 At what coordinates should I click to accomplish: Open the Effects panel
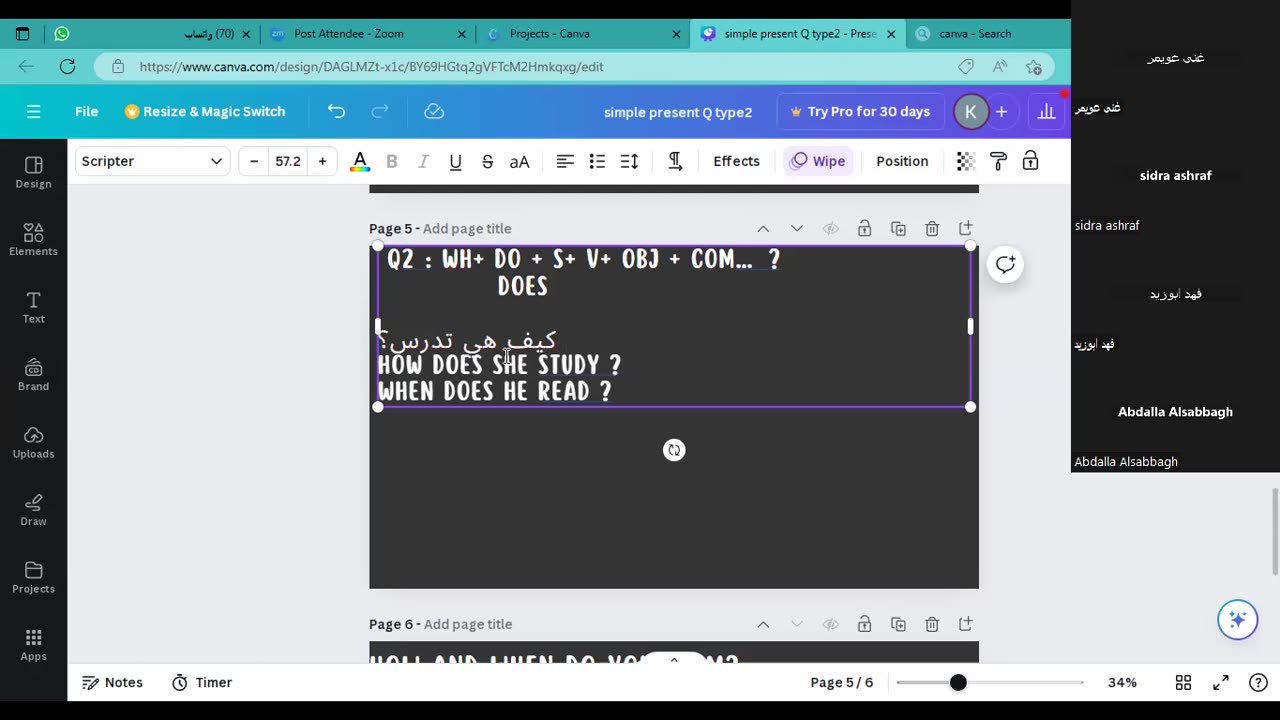tap(736, 161)
